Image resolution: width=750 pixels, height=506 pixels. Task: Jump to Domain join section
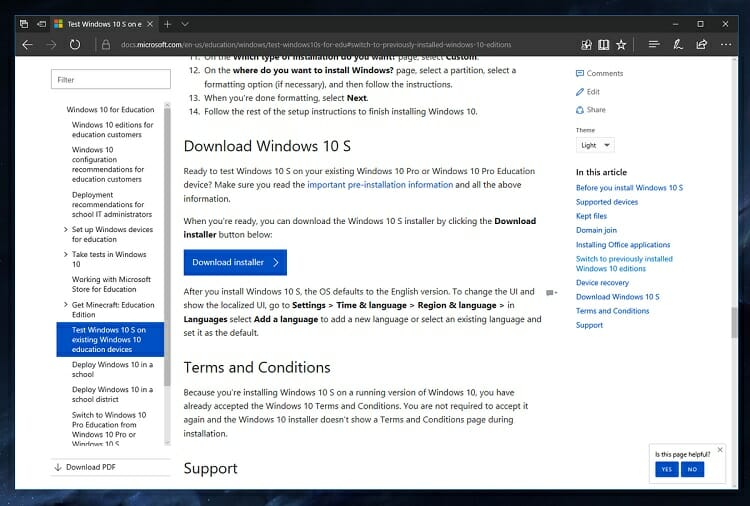click(596, 230)
